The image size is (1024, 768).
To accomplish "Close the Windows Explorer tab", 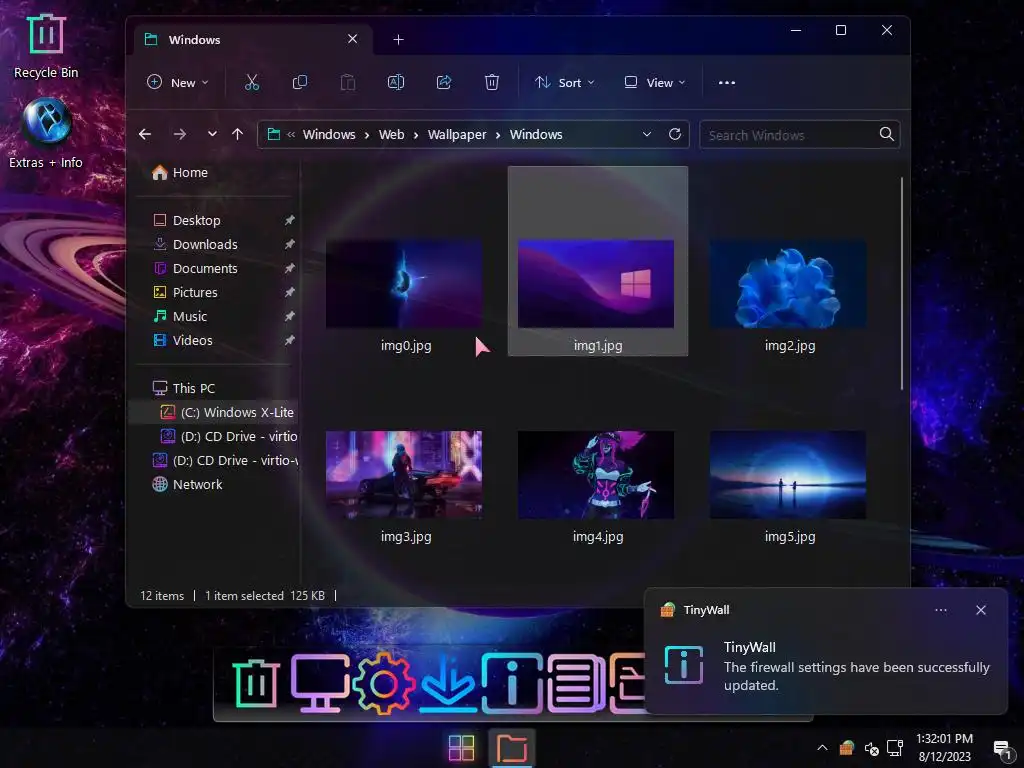I will (x=353, y=39).
